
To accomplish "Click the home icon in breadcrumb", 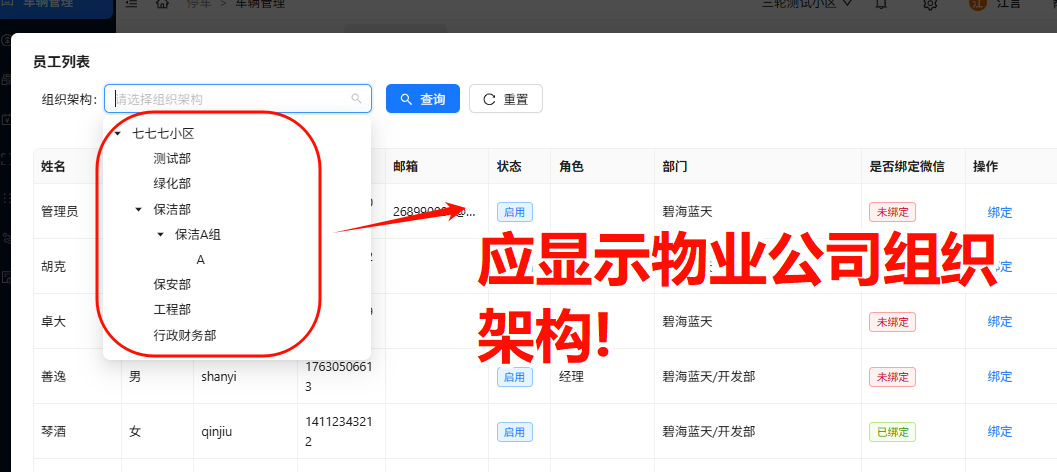I will pos(163,4).
